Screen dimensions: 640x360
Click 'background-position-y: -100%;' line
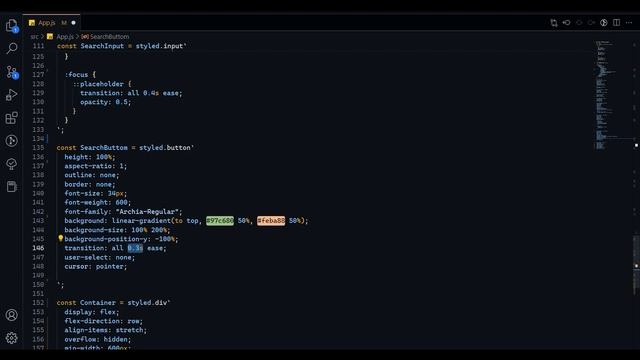(x=121, y=239)
